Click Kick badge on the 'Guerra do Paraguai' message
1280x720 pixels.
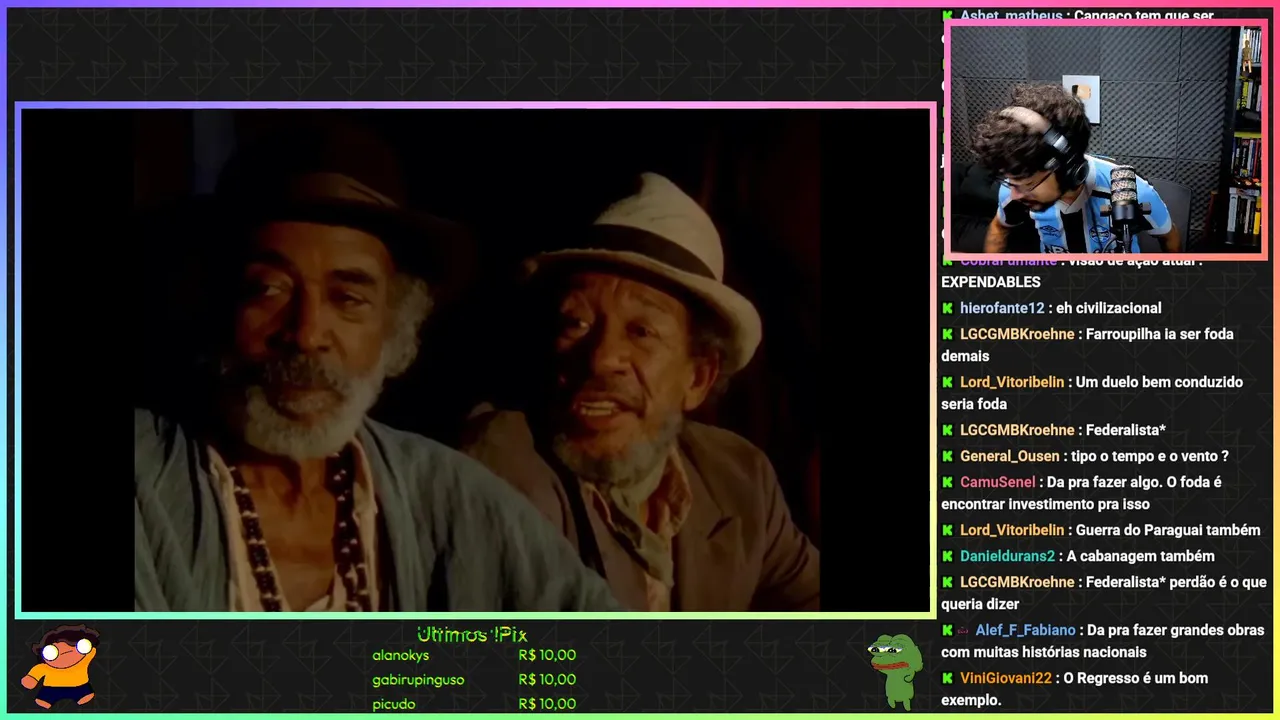coord(947,530)
